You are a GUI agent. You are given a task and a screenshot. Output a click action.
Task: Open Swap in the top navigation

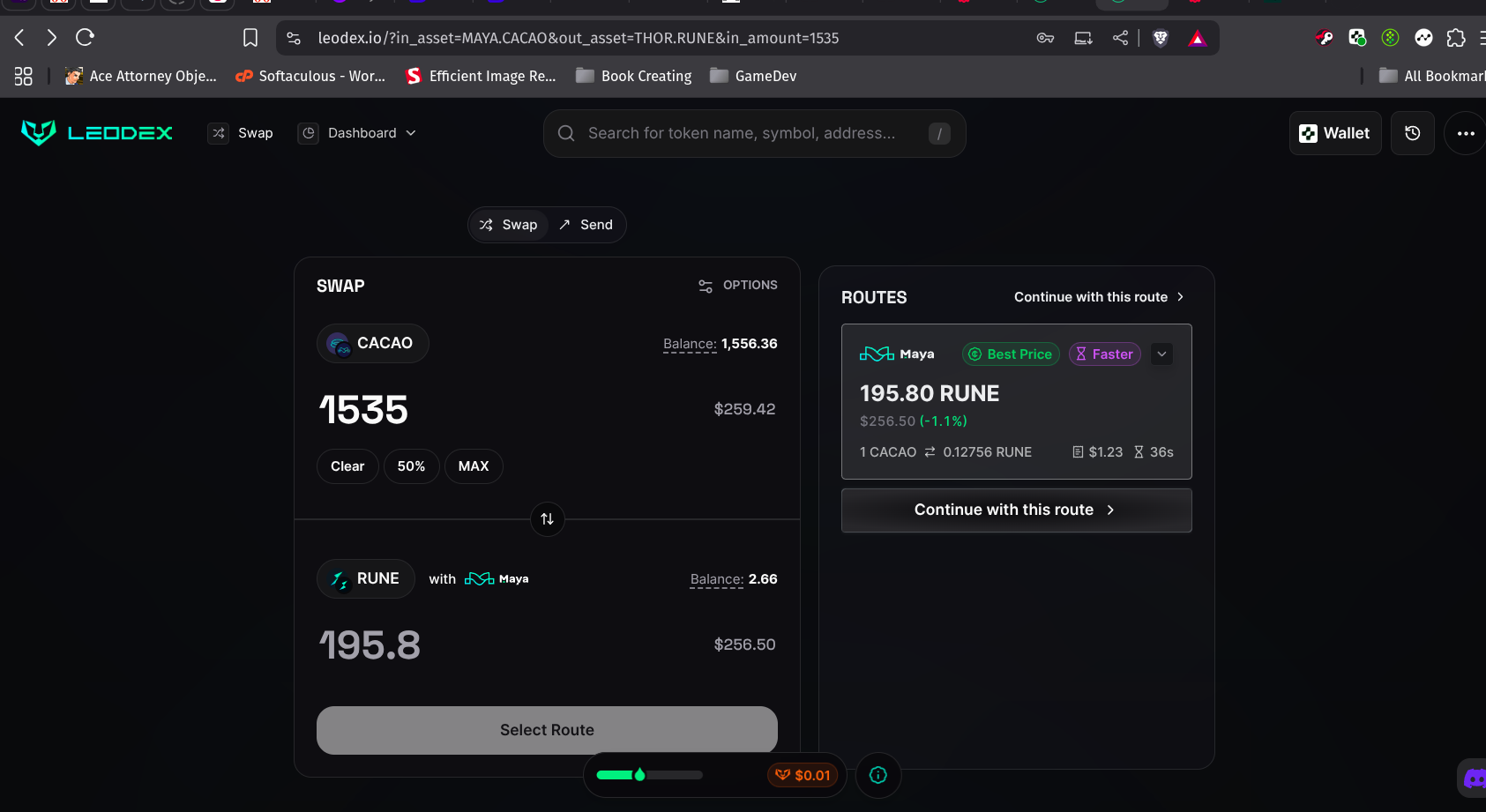pyautogui.click(x=240, y=133)
